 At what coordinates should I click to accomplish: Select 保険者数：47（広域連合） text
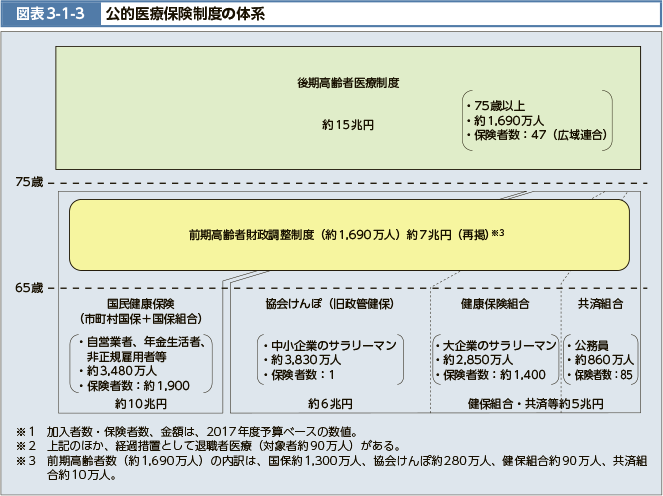point(538,134)
